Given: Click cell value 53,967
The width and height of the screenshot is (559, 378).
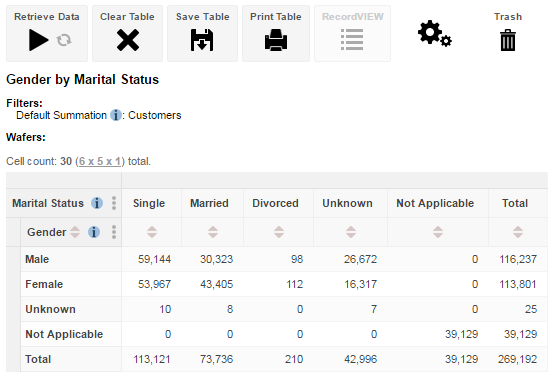Looking at the screenshot, I should point(154,284).
